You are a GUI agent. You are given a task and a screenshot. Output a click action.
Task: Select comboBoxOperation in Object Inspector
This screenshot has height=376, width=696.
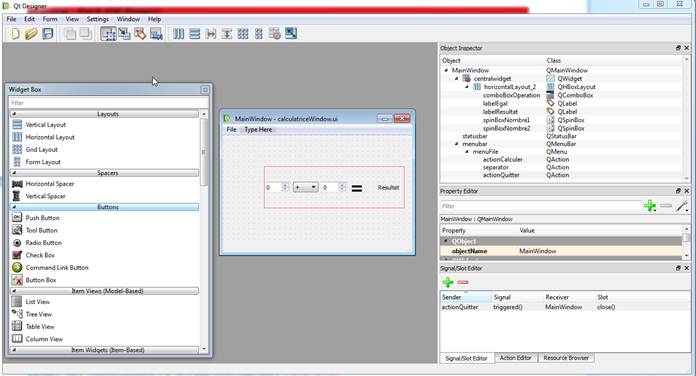coord(511,95)
